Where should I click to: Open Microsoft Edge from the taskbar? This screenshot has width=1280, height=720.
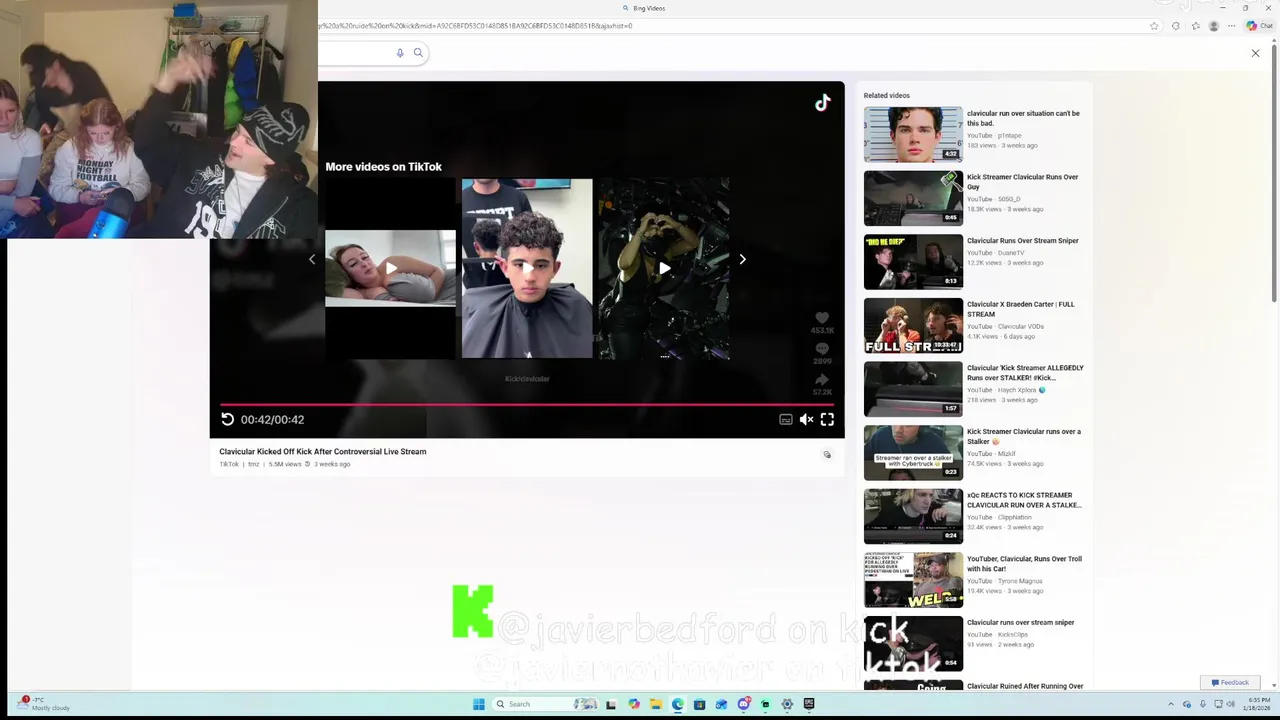coord(677,704)
